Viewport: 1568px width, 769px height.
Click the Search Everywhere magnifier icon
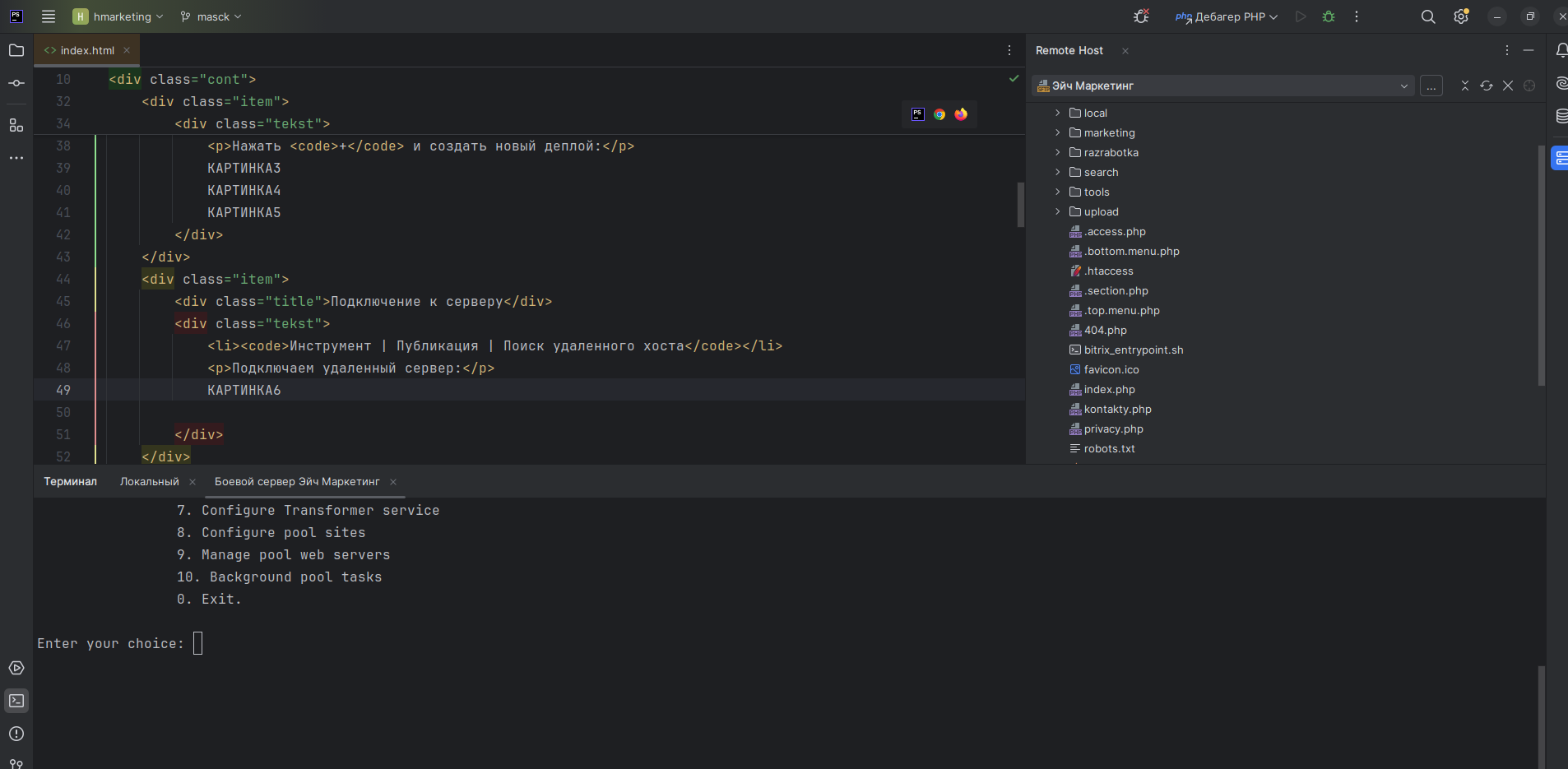pyautogui.click(x=1428, y=16)
